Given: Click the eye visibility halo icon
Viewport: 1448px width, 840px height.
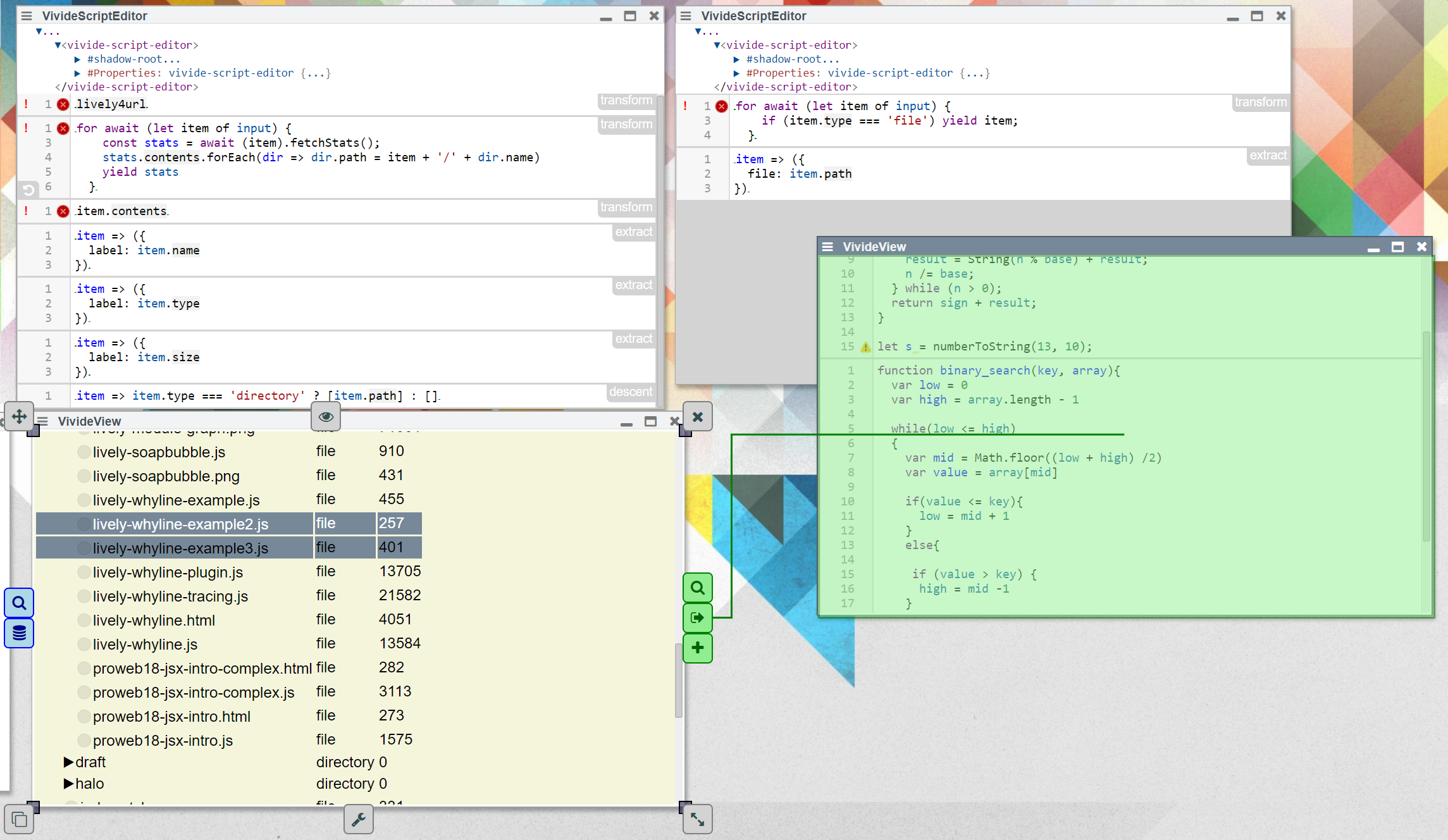Looking at the screenshot, I should coord(326,416).
